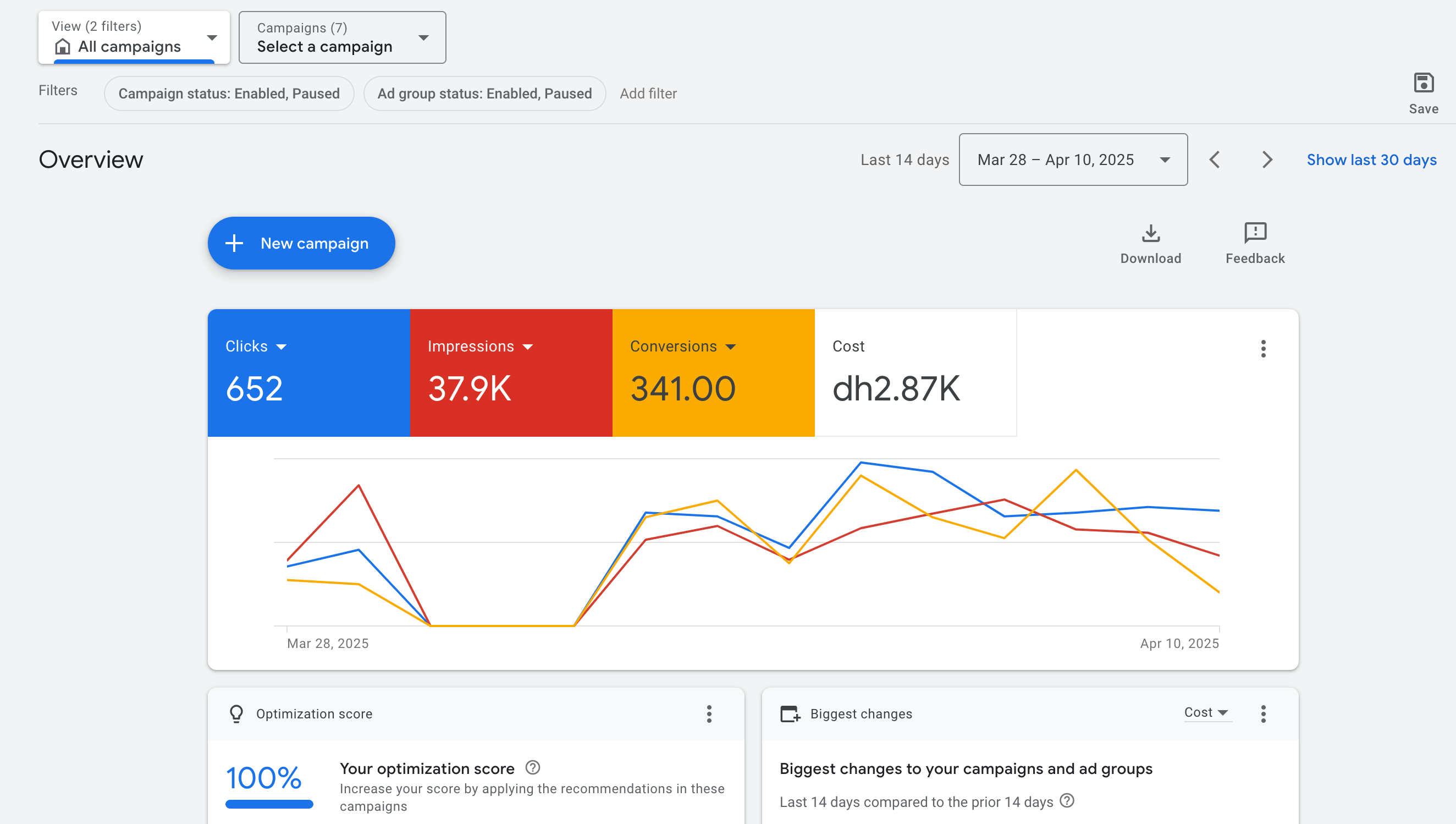This screenshot has width=1456, height=824.
Task: Select the Clicks metric tile
Action: (308, 372)
